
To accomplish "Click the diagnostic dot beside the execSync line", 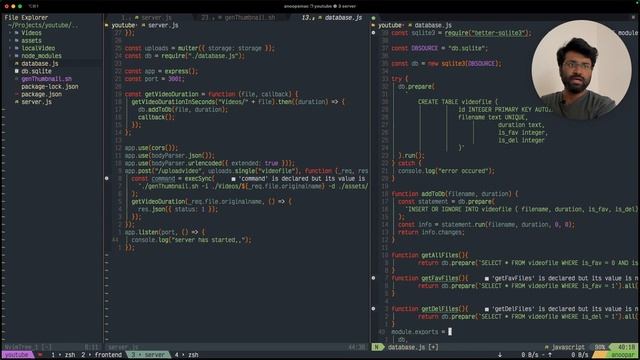I will click(x=107, y=178).
